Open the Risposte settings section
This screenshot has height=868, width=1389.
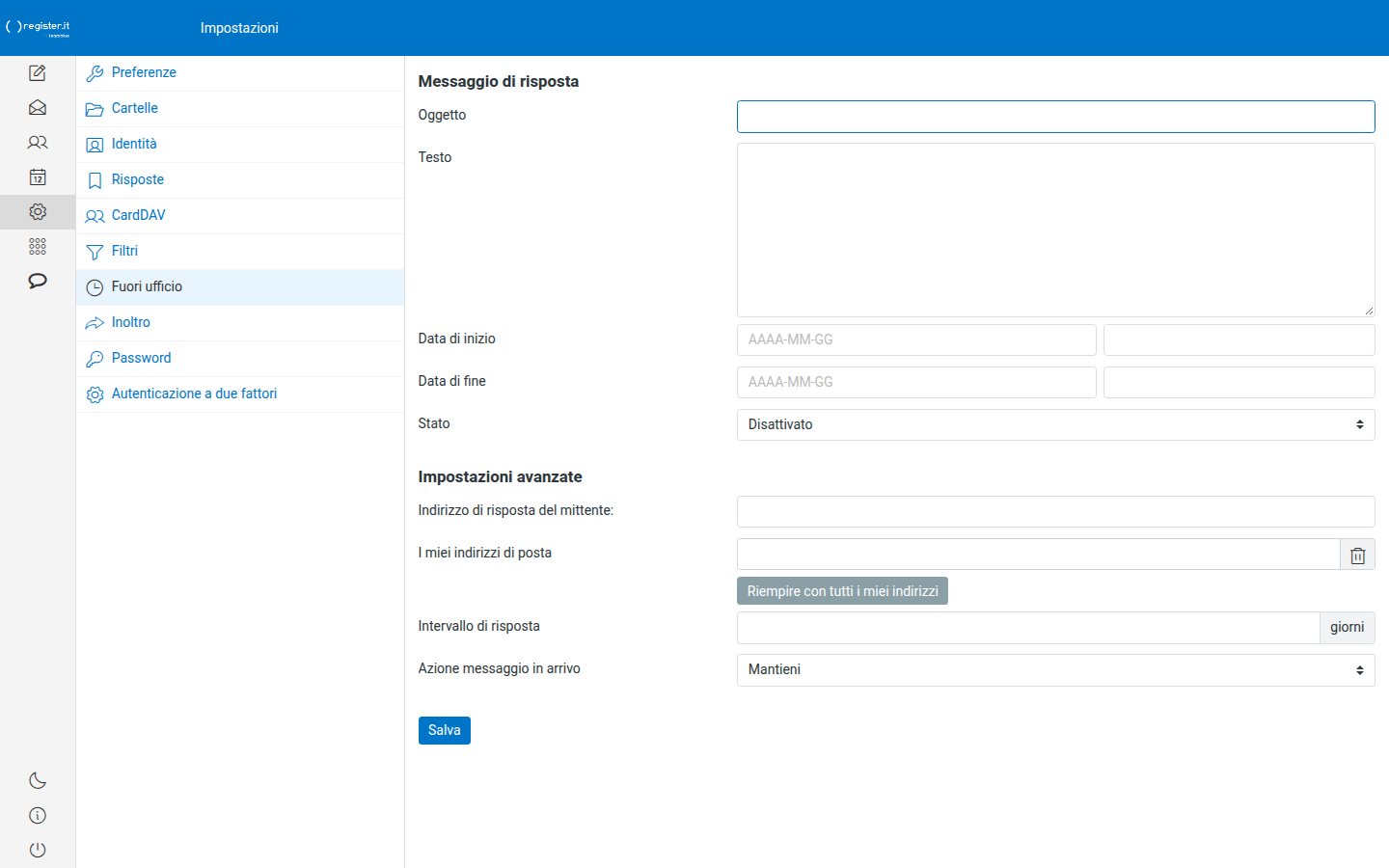240,180
